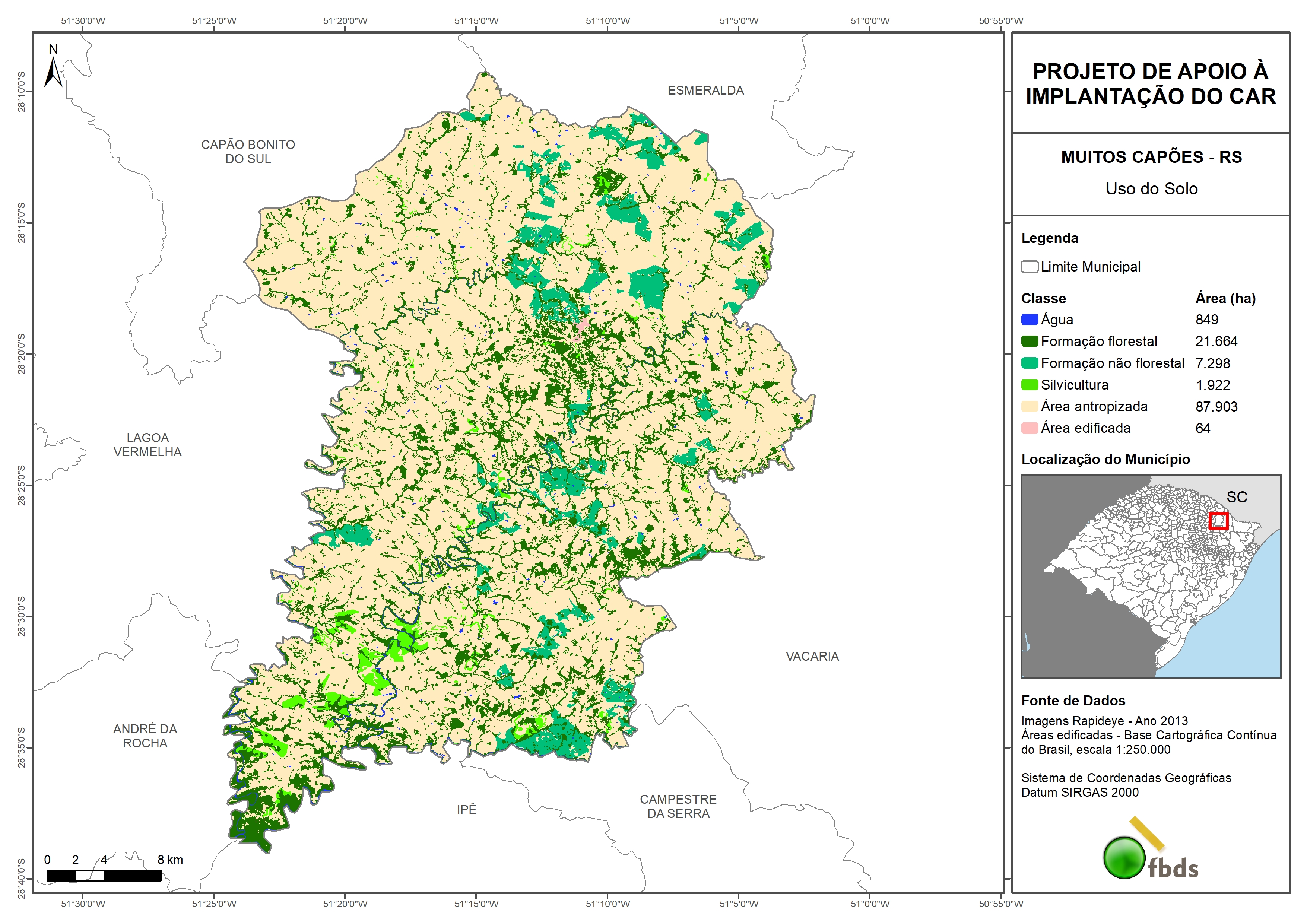Click the Área edificada pink swatch
The width and height of the screenshot is (1307, 924).
coord(1029,428)
